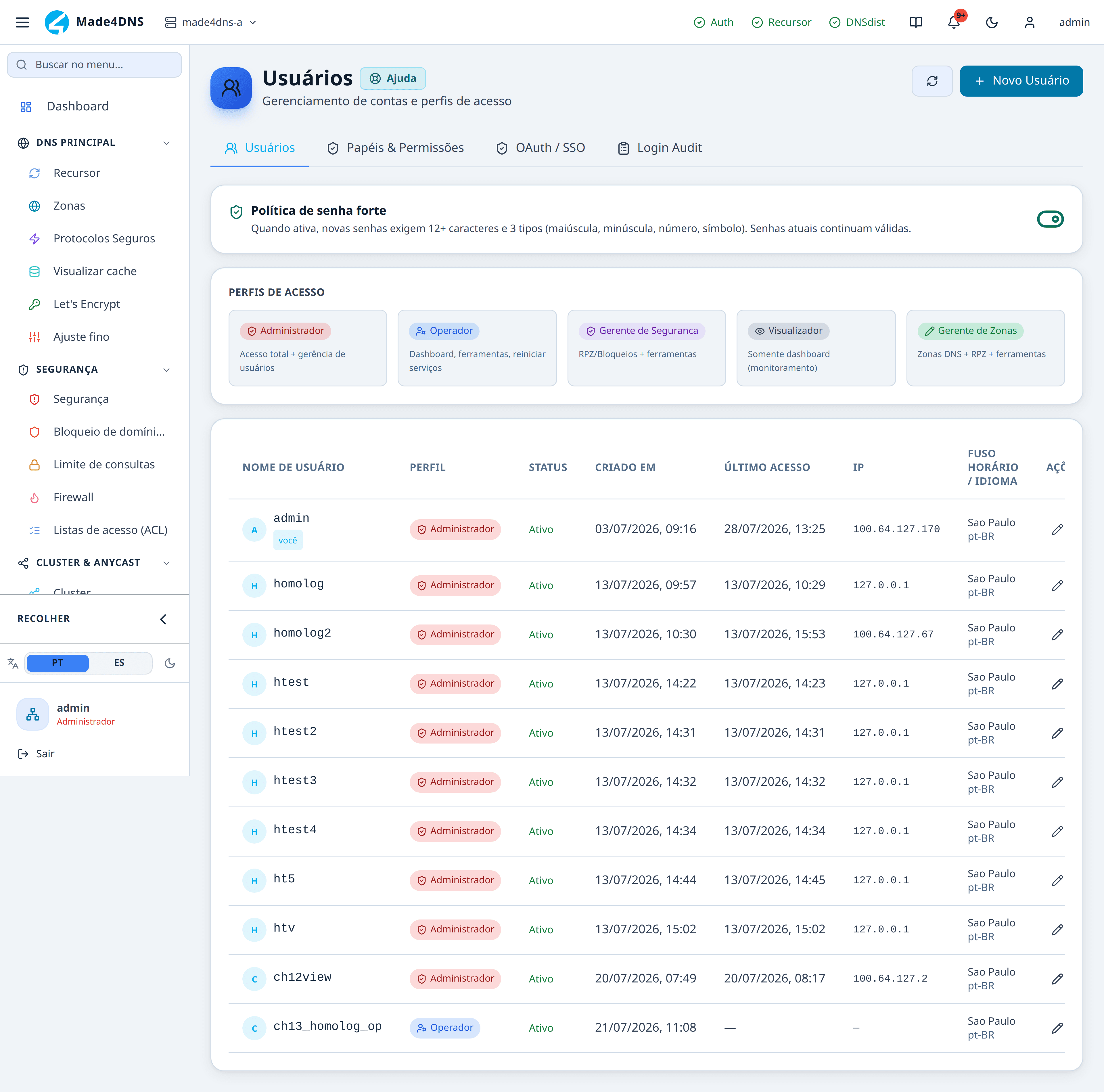Open Zonas in the sidebar
The height and width of the screenshot is (1092, 1104).
pos(94,206)
